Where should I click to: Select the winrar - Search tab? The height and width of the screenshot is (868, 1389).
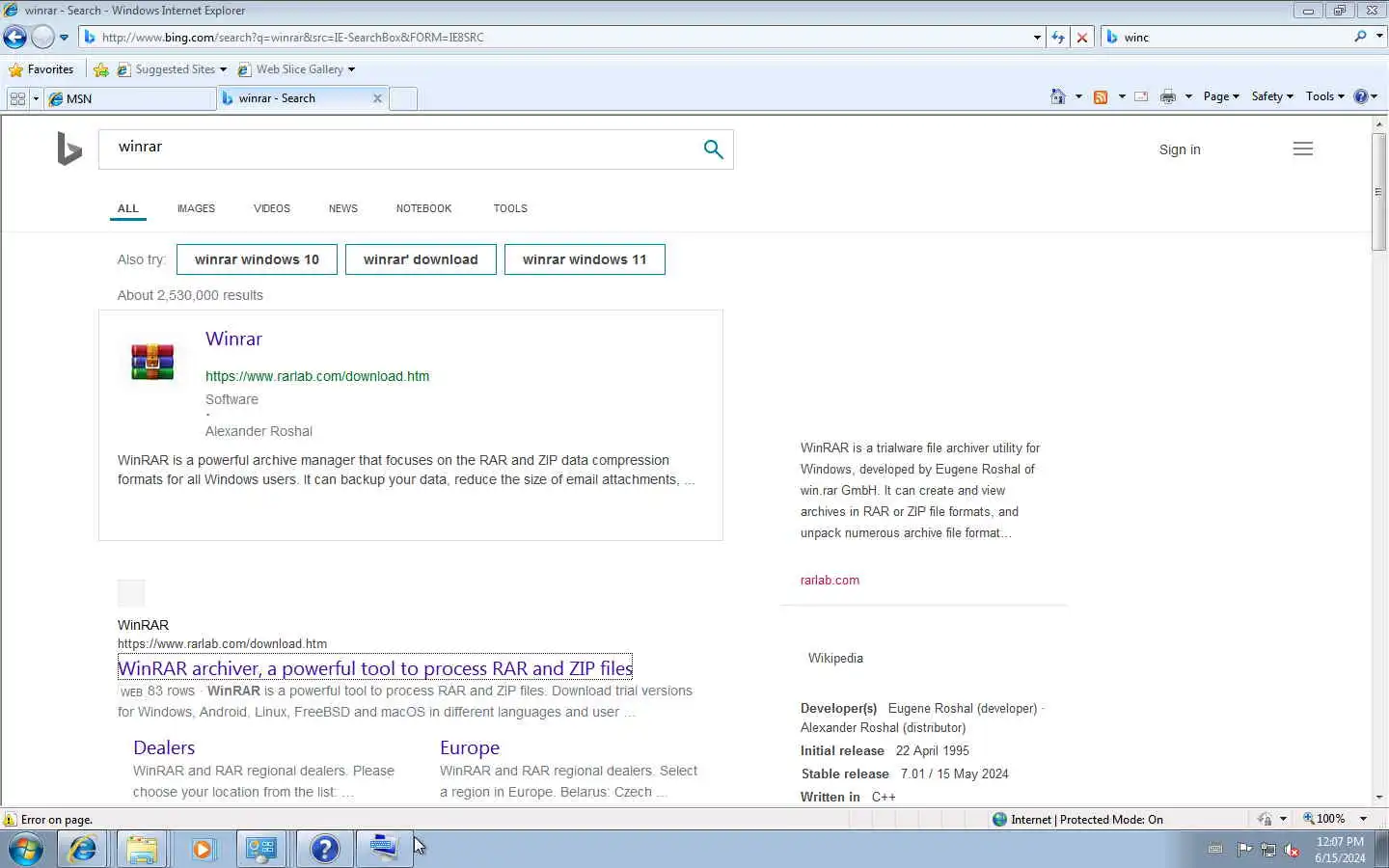[x=294, y=98]
